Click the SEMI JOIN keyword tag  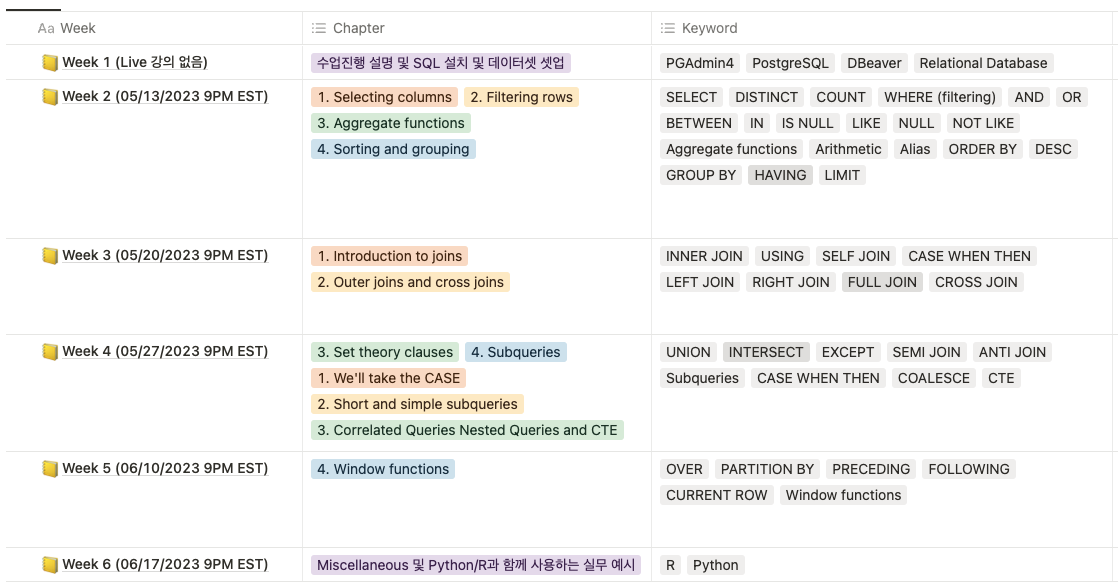[x=926, y=352]
